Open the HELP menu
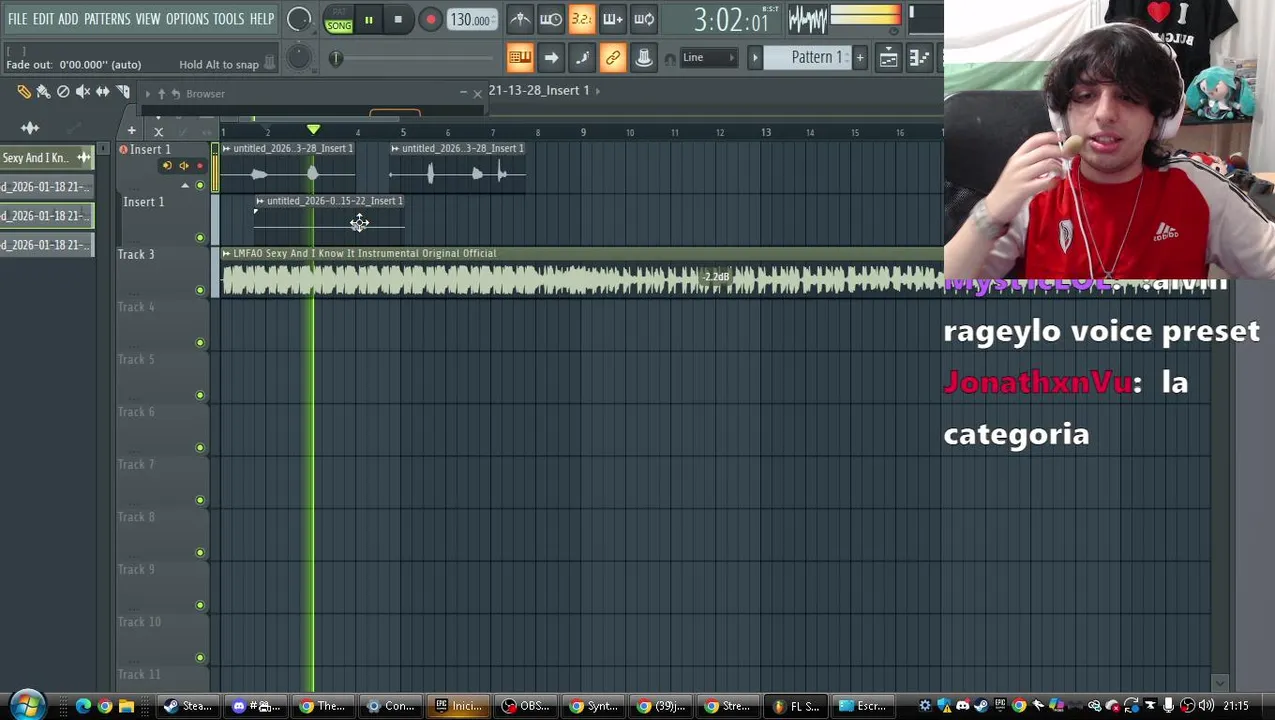This screenshot has height=720, width=1275. pos(262,19)
